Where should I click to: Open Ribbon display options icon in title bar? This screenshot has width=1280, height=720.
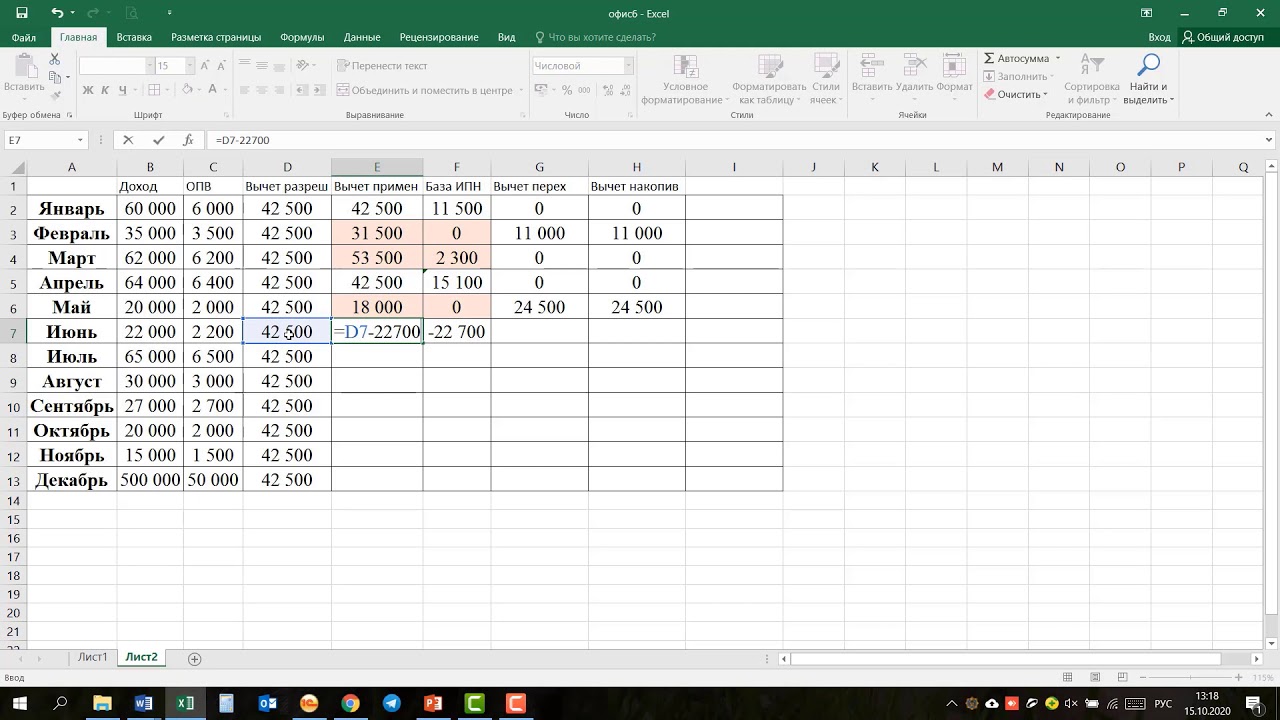point(1147,13)
